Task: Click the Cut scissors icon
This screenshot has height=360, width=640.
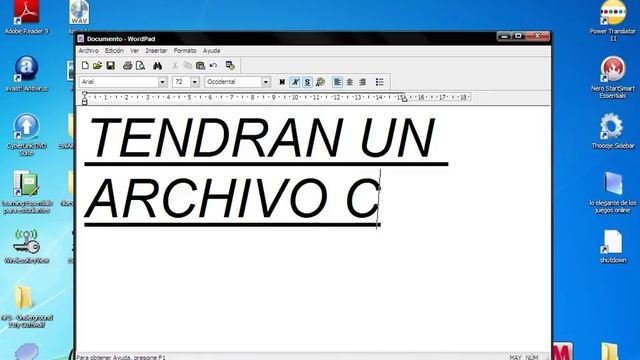Action: 175,65
